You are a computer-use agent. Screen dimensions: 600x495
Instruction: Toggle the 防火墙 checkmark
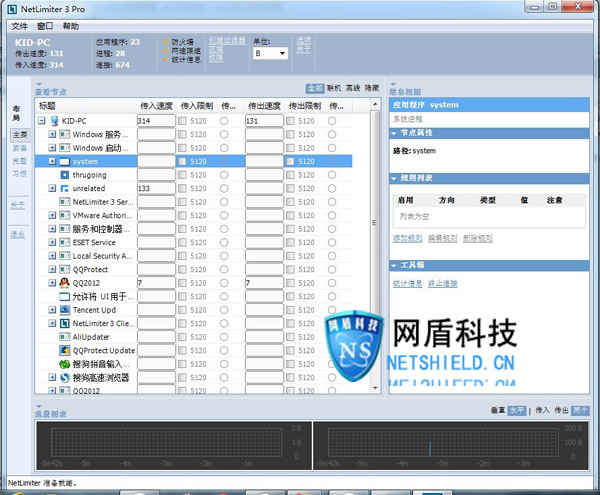click(166, 41)
